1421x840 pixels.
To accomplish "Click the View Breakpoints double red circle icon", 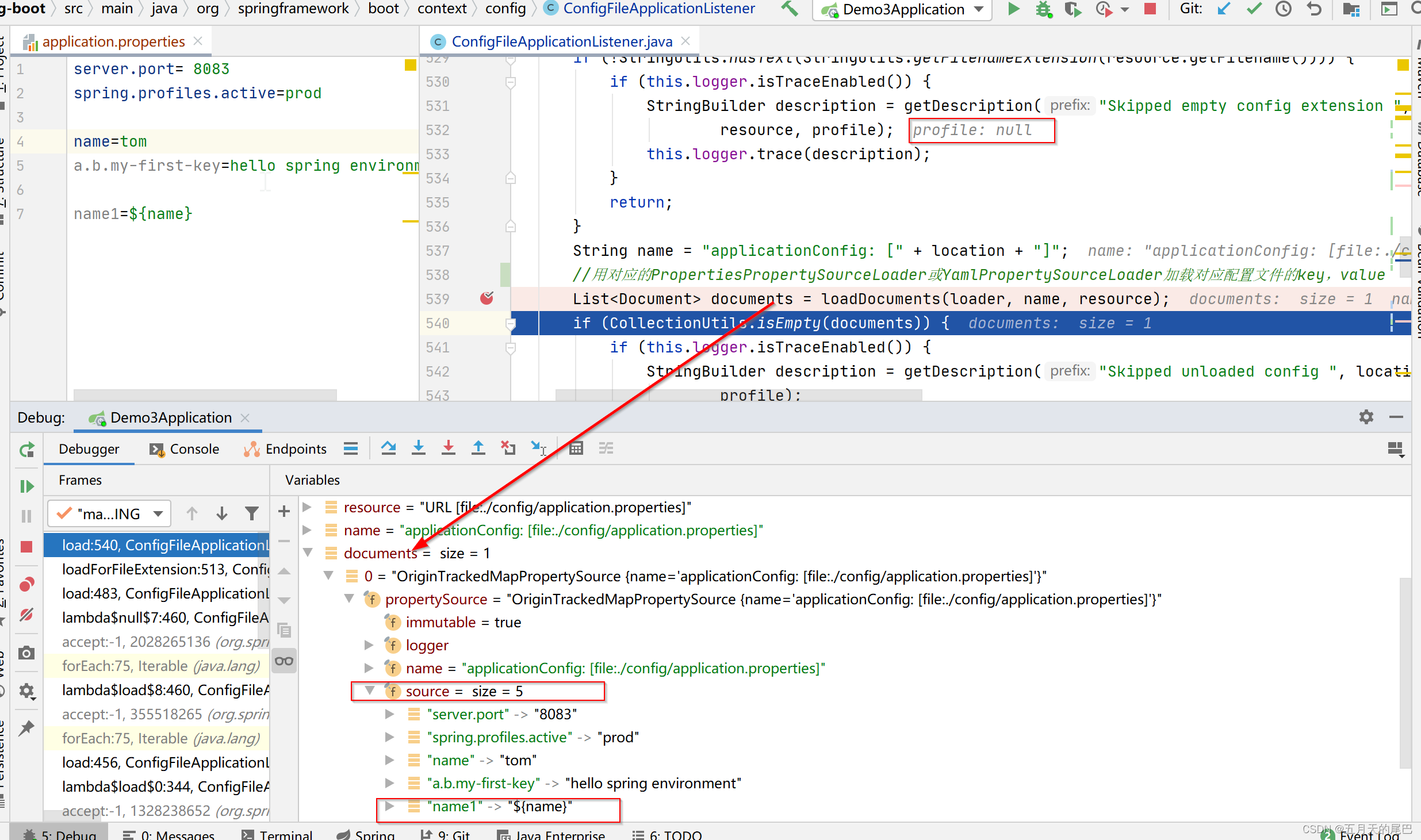I will [26, 585].
